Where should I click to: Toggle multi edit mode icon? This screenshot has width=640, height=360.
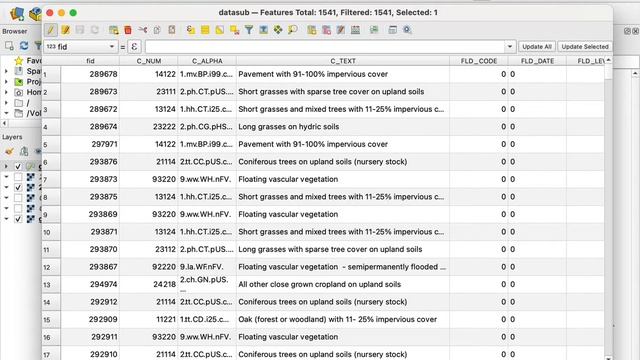[65, 30]
